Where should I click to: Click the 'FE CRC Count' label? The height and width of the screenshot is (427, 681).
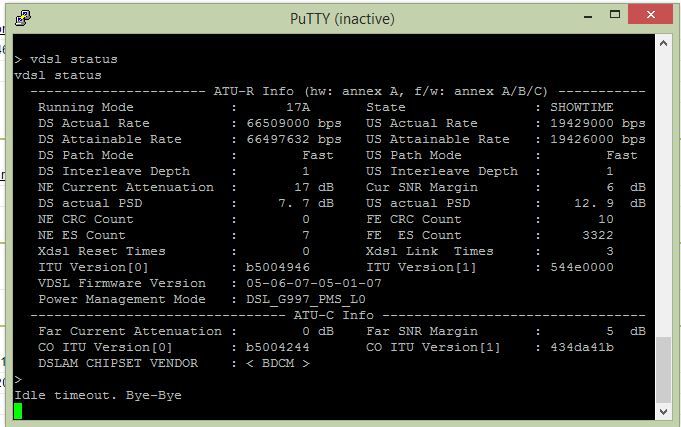(x=413, y=219)
